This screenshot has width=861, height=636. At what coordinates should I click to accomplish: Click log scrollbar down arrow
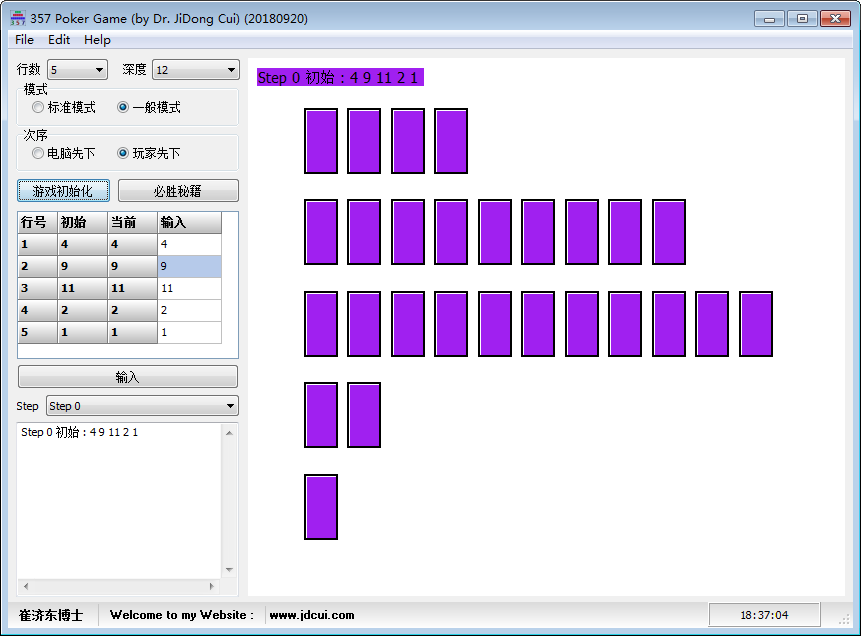coord(230,570)
